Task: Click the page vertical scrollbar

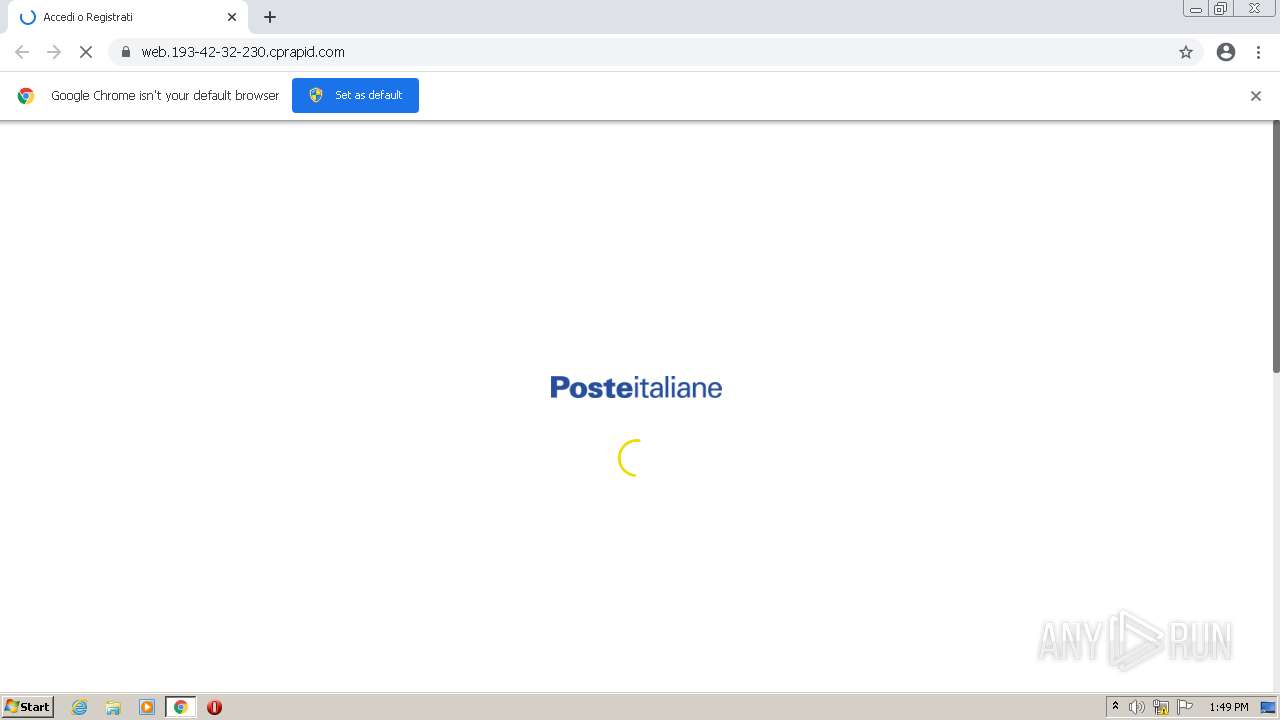Action: pyautogui.click(x=1275, y=247)
